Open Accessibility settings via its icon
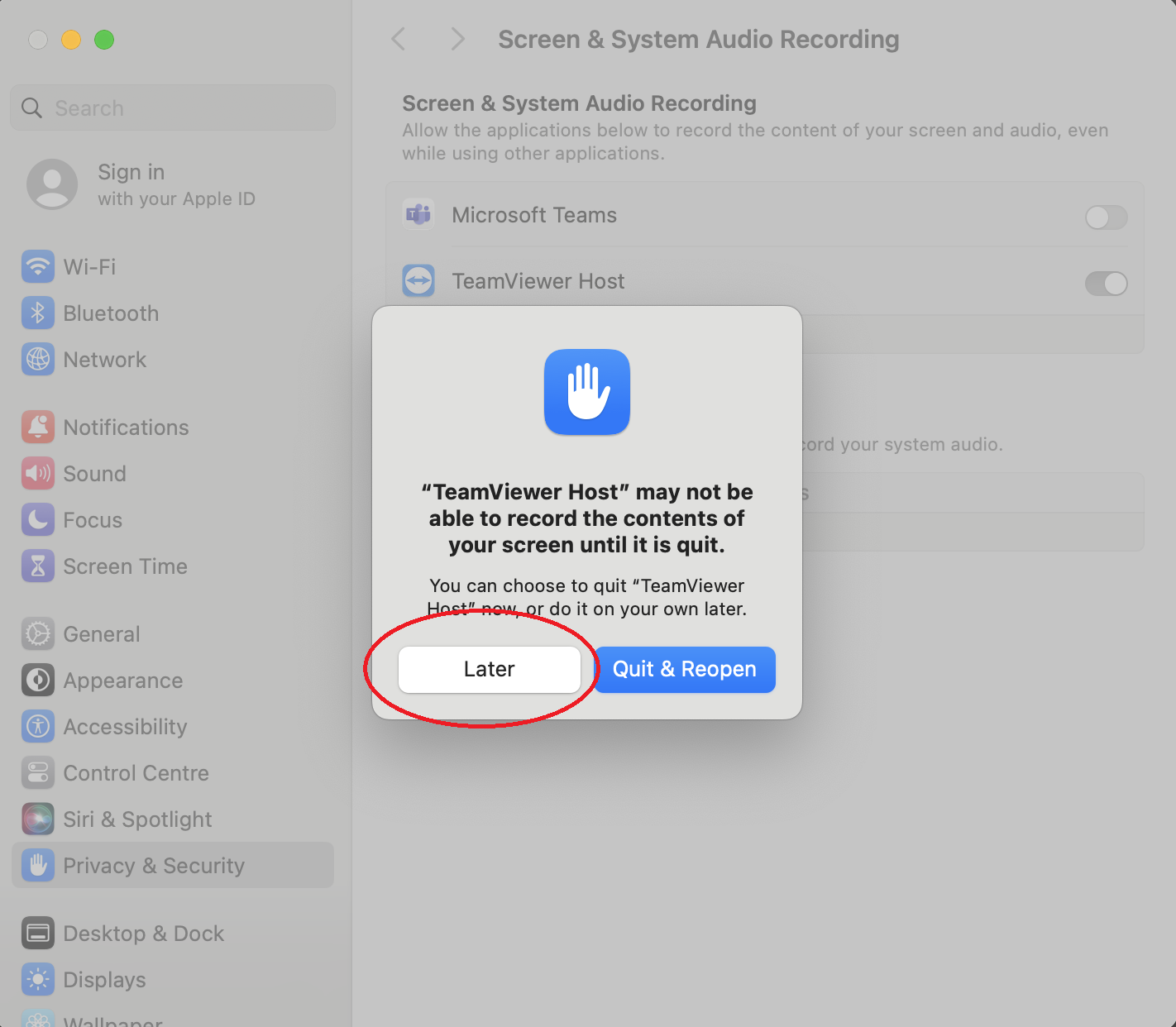This screenshot has width=1176, height=1027. click(38, 726)
